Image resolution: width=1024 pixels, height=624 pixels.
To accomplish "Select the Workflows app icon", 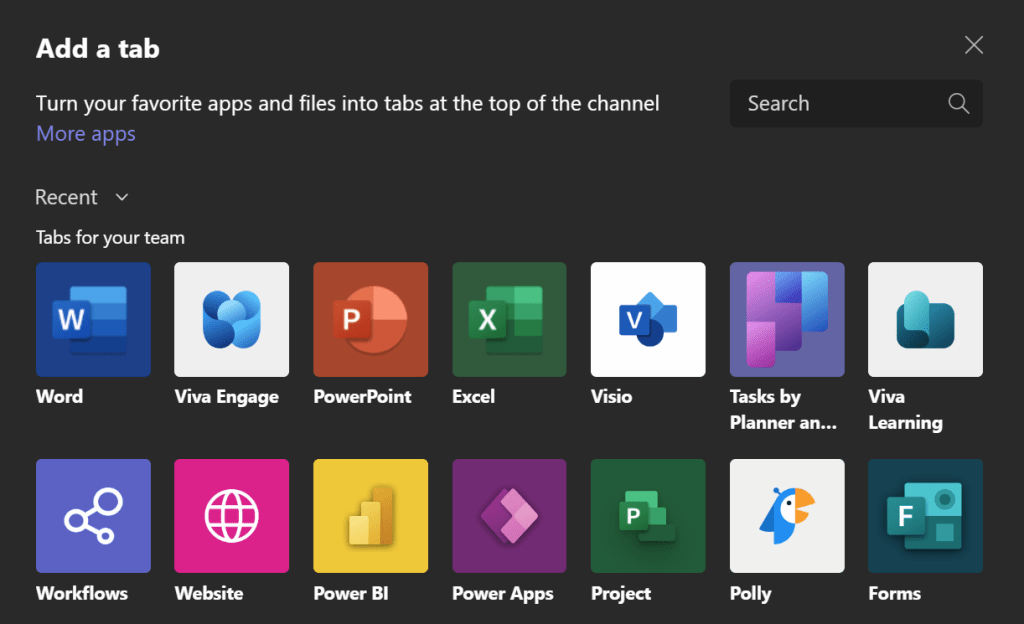I will coord(93,516).
